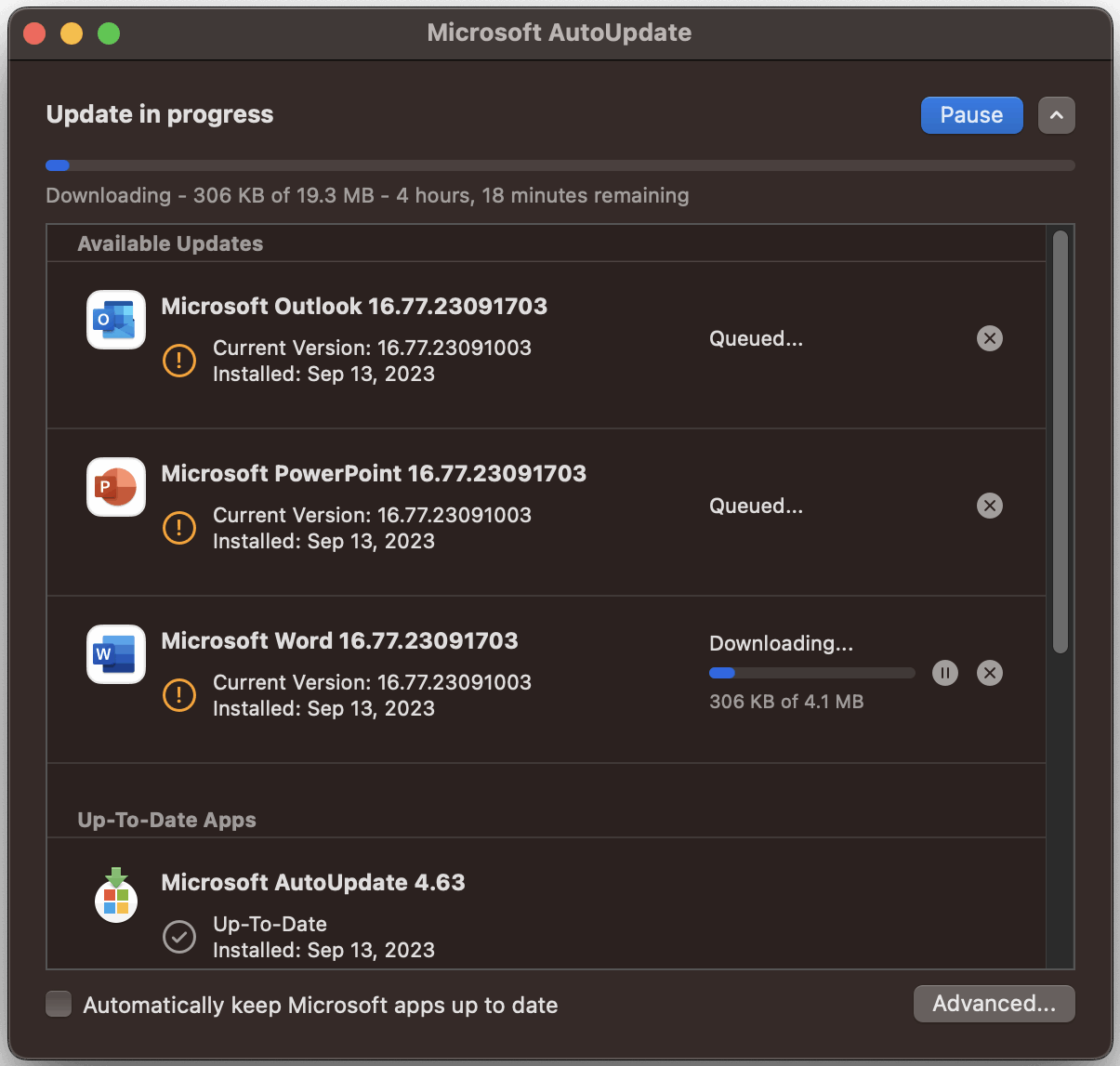Image resolution: width=1120 pixels, height=1066 pixels.
Task: Click the Microsoft AutoUpdate app icon
Action: [115, 895]
